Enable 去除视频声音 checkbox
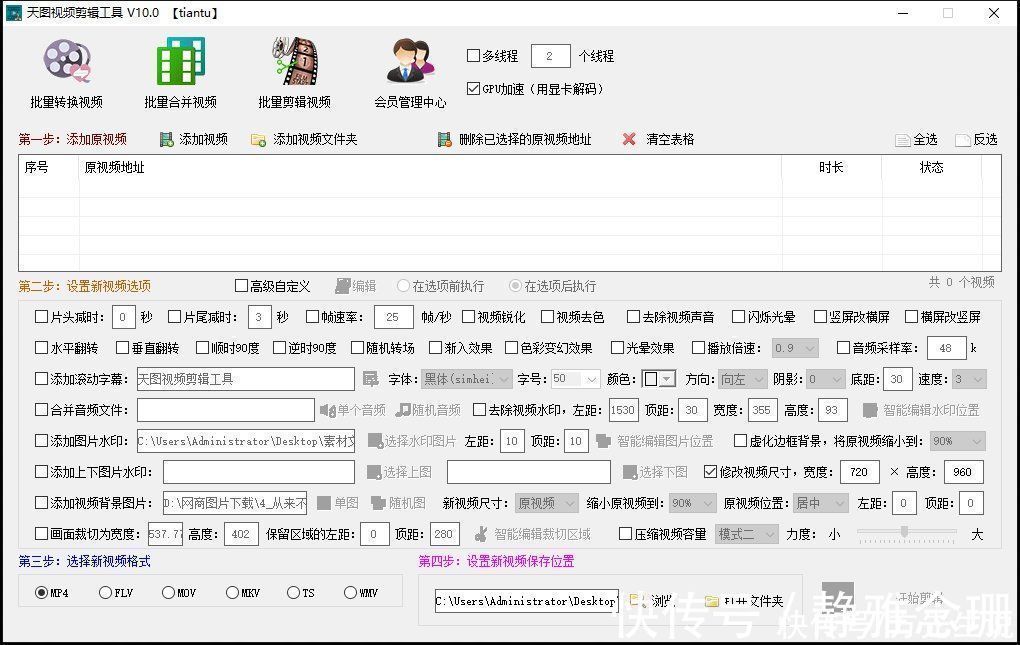 pos(633,317)
